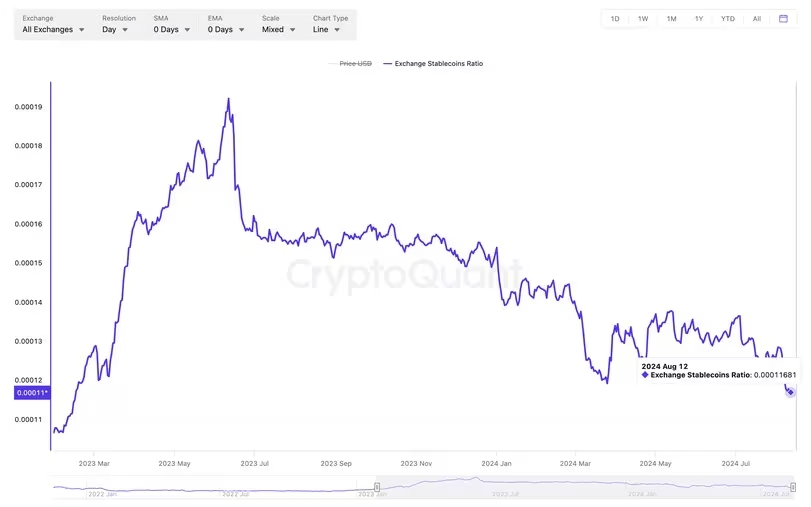Select the 1D time range
The width and height of the screenshot is (811, 507).
point(615,19)
